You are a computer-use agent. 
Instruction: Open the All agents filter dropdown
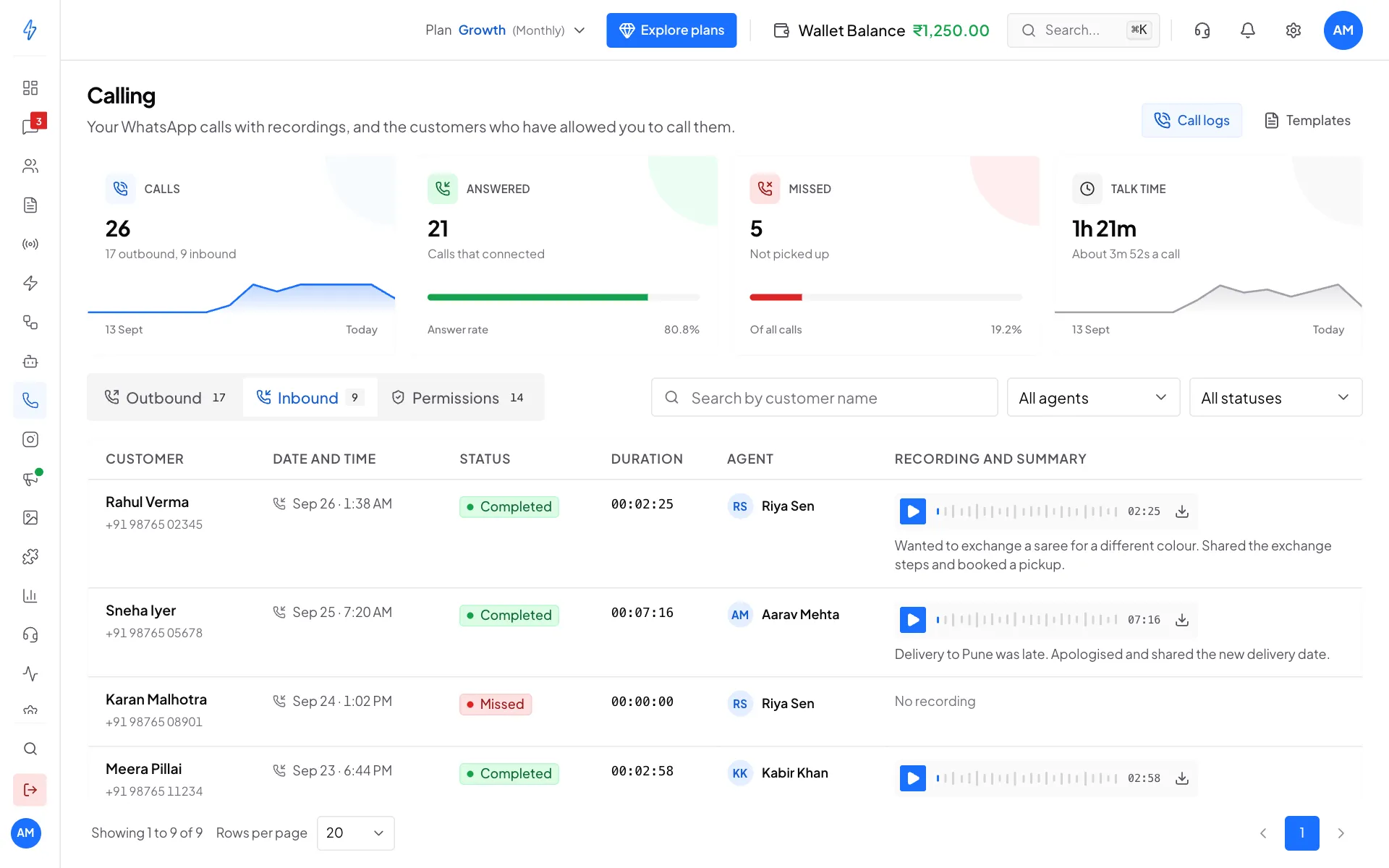click(x=1093, y=397)
